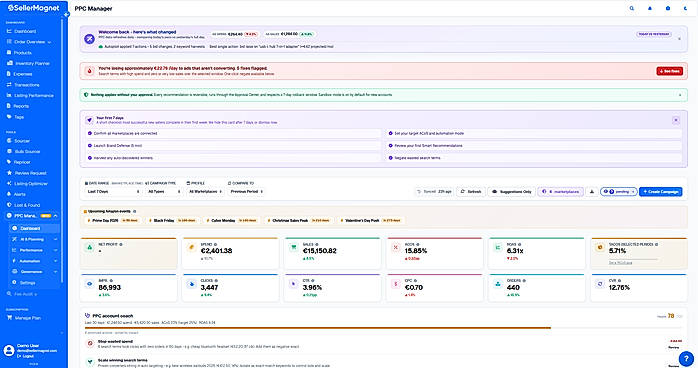
Task: Click the download export icon button
Action: 592,191
